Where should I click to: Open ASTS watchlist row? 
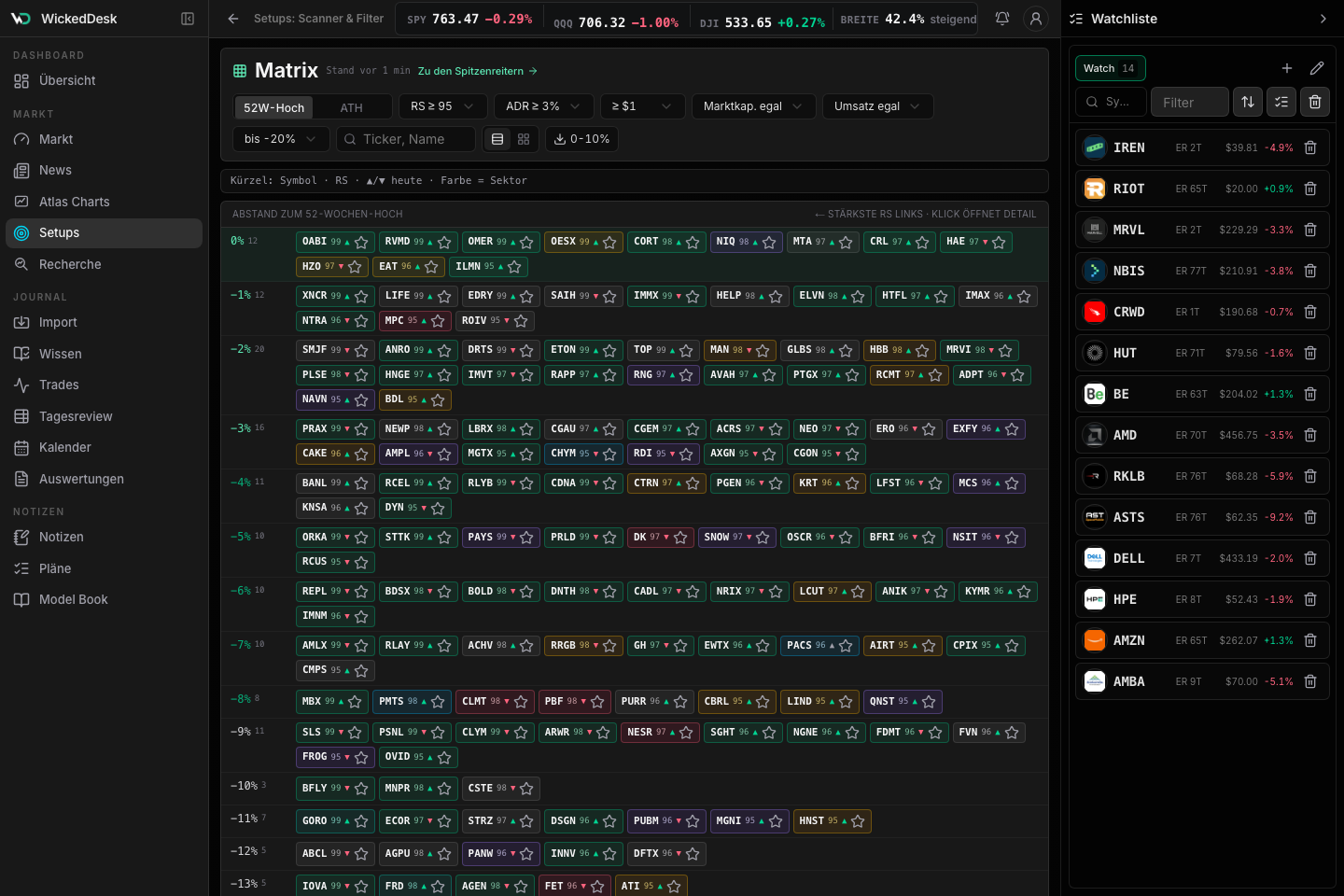1202,517
